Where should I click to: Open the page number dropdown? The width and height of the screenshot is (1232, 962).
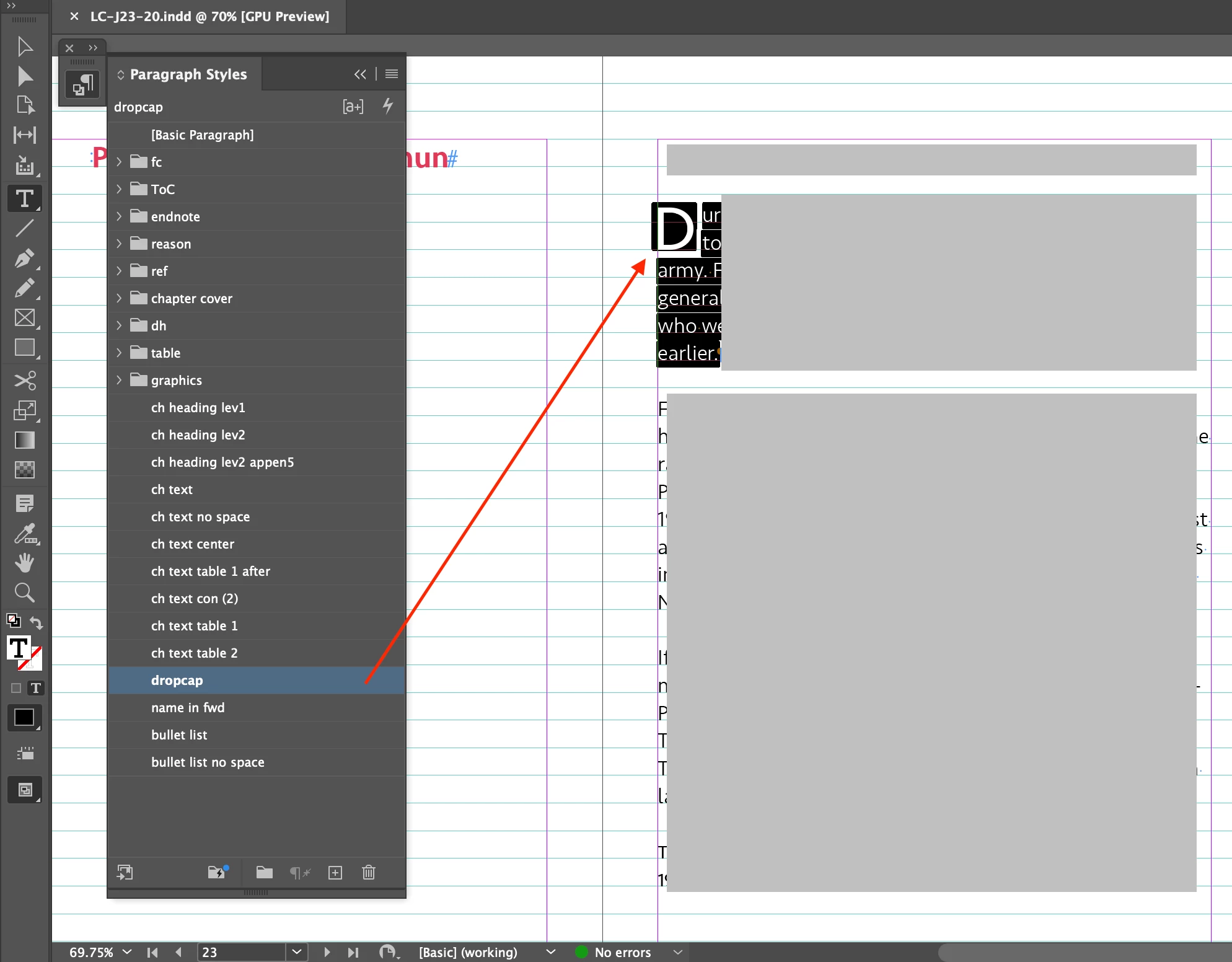coord(297,952)
